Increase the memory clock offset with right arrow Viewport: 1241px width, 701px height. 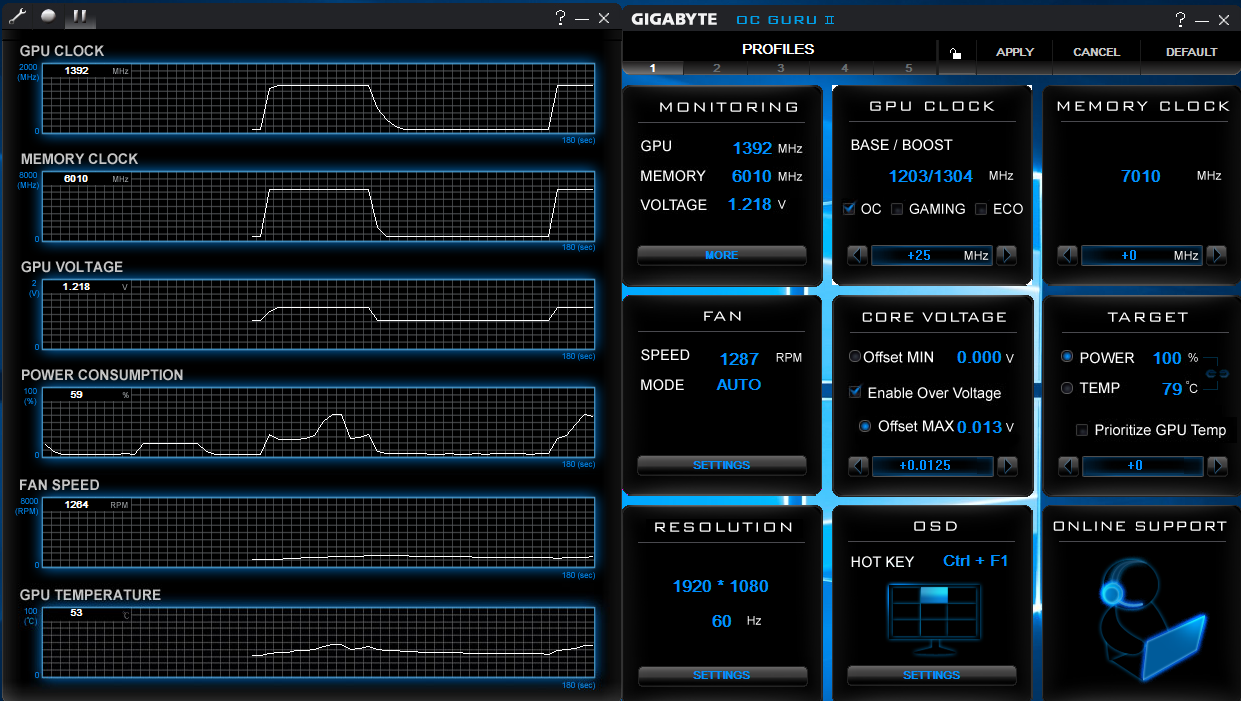tap(1217, 255)
